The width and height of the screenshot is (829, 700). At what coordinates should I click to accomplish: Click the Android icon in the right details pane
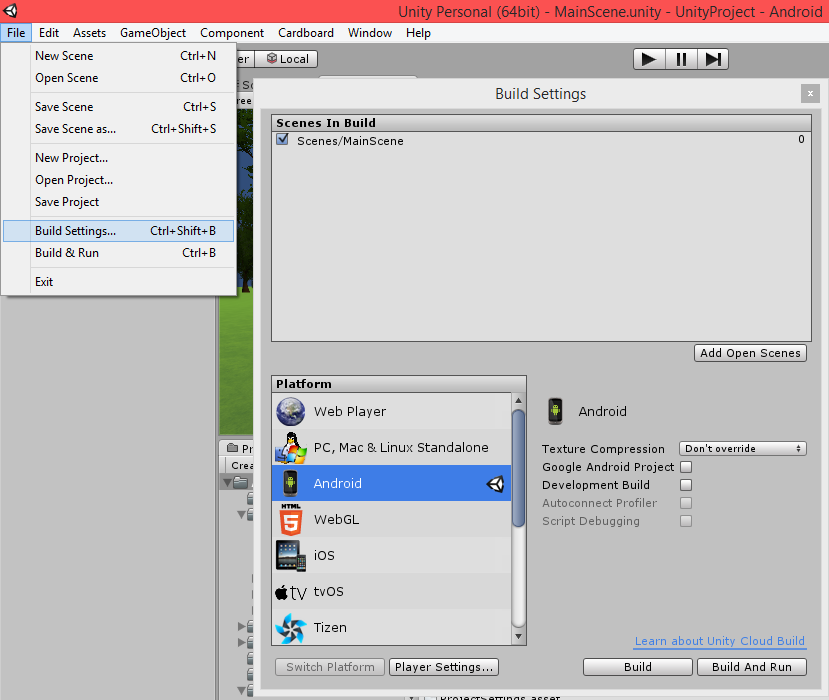555,411
